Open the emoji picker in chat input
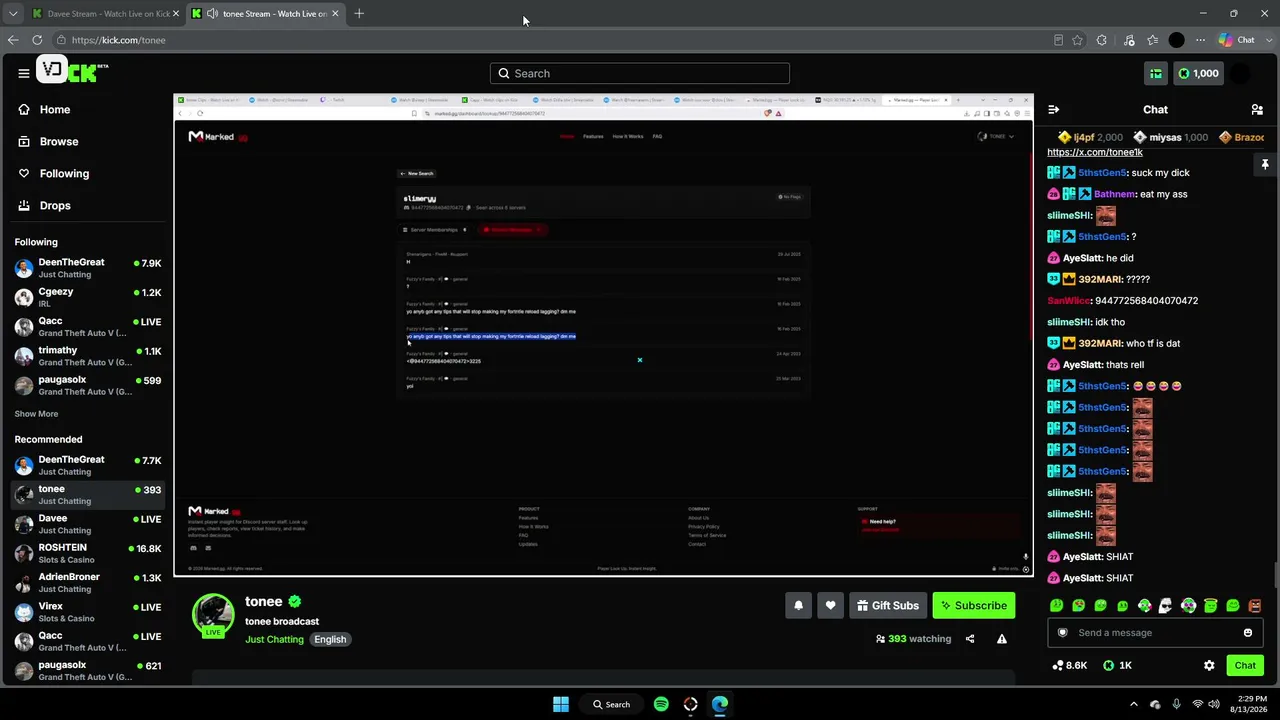1280x720 pixels. [1248, 632]
